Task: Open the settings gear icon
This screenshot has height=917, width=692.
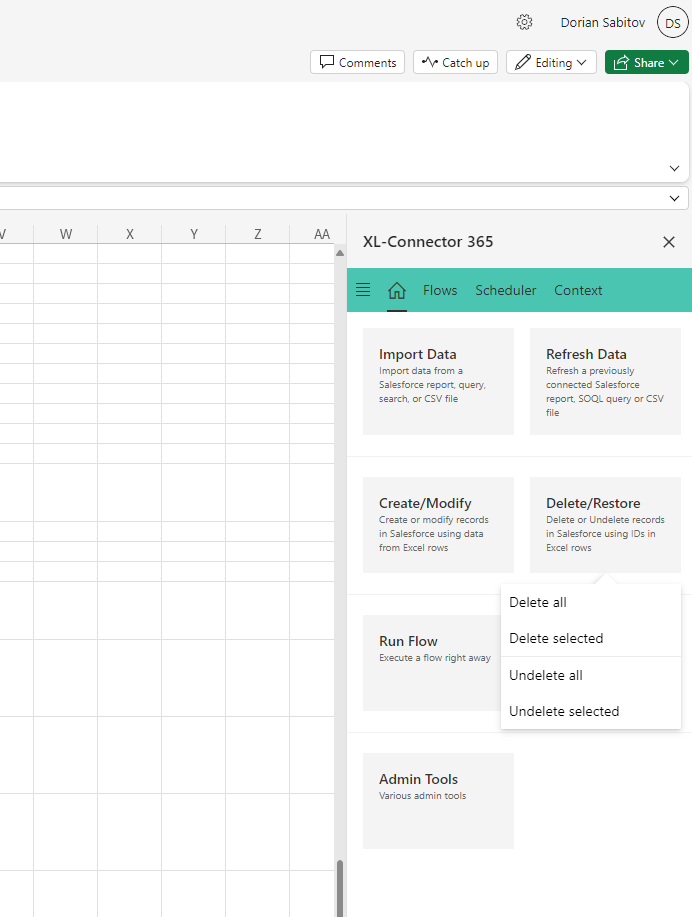Action: click(x=524, y=22)
